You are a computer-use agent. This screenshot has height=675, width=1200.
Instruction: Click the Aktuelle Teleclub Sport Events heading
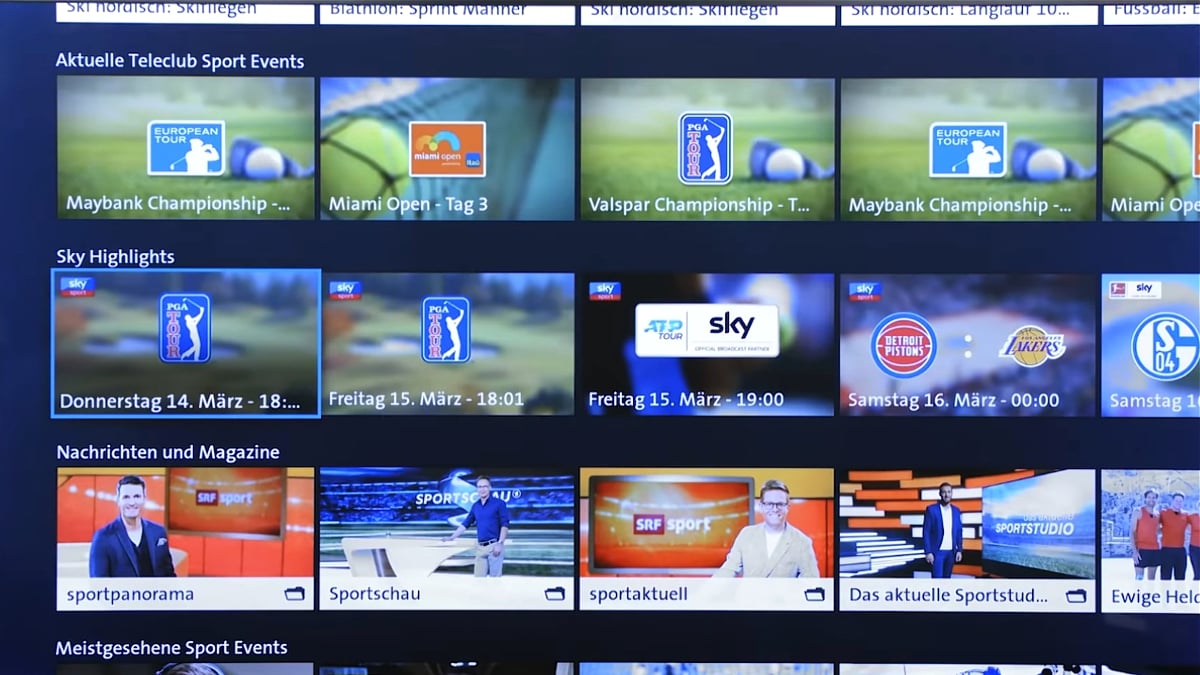(x=180, y=61)
